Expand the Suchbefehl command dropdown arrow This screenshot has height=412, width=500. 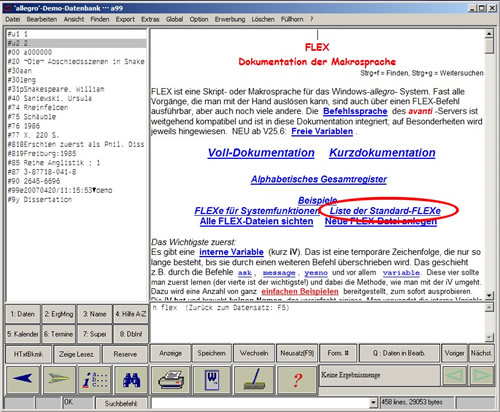[x=373, y=403]
